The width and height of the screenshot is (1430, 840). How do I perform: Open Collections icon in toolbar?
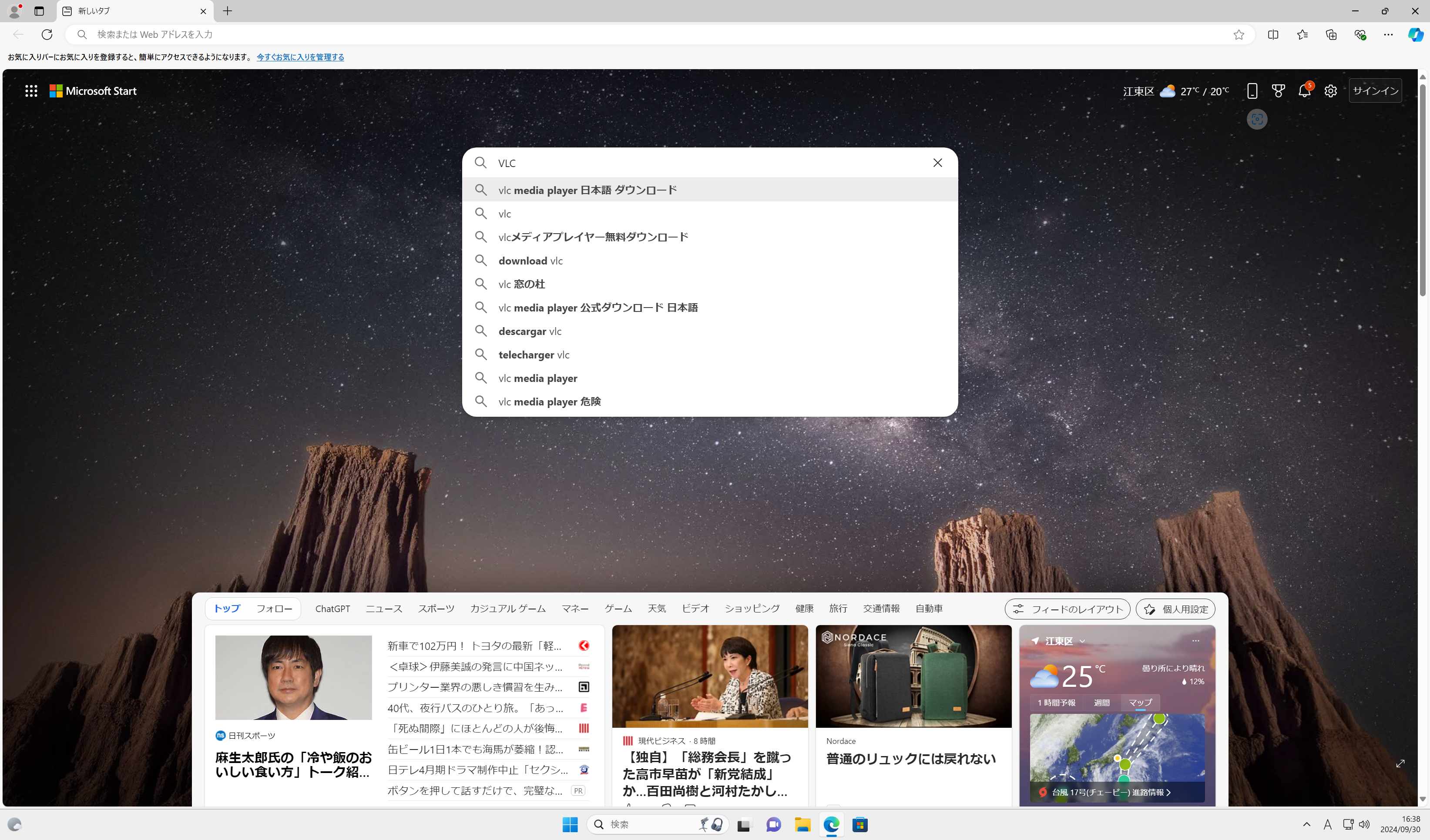click(x=1331, y=35)
